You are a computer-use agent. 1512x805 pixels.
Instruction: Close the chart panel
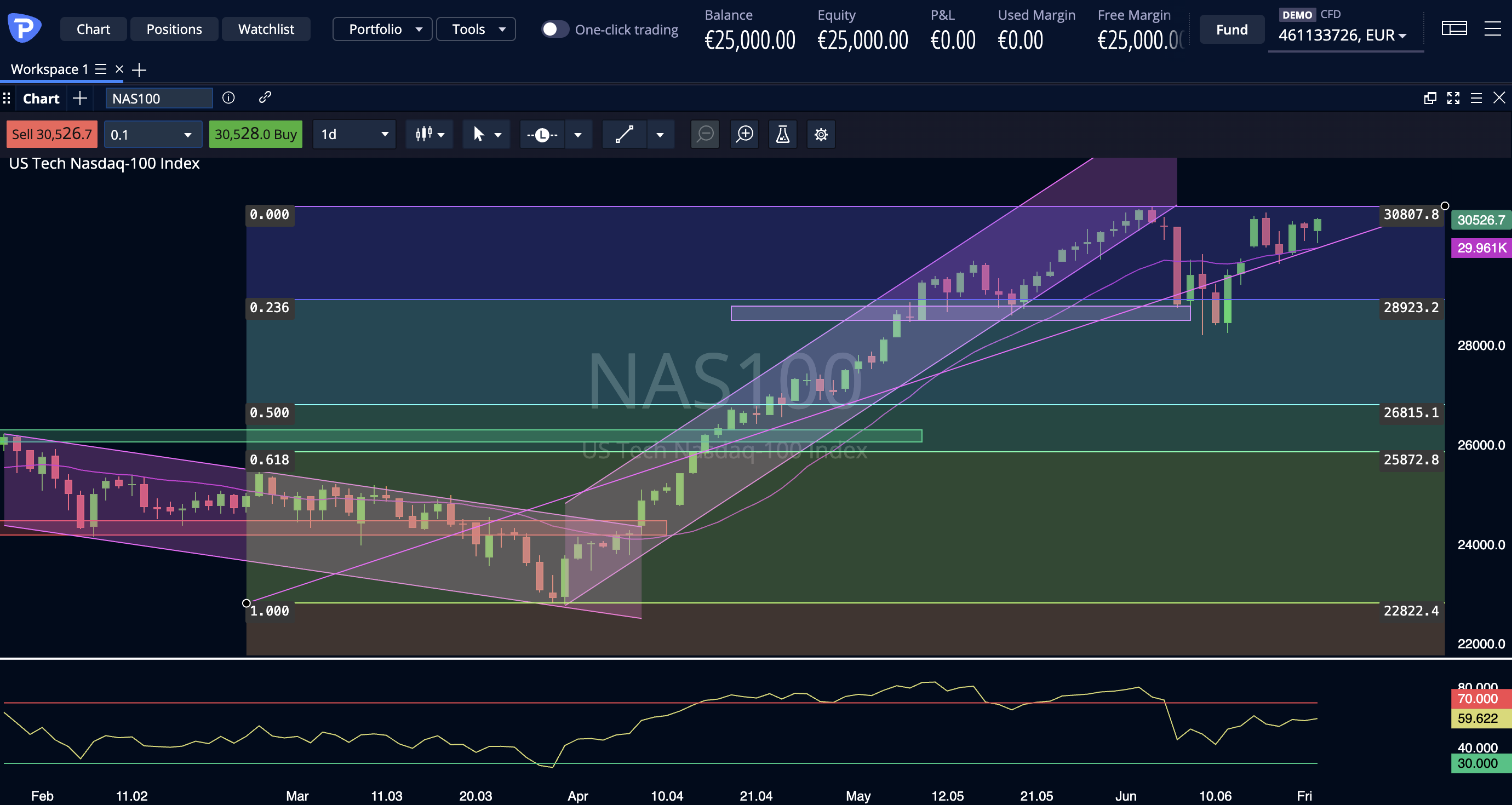click(x=1499, y=97)
